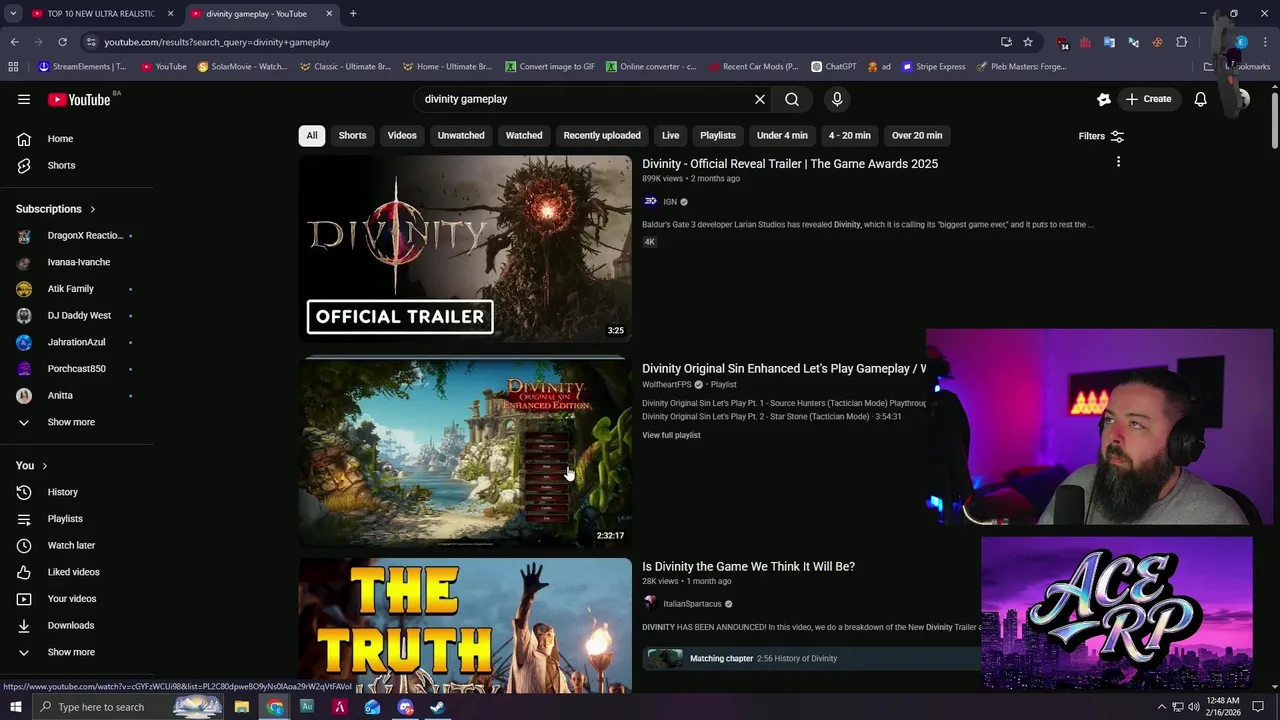Select the Live filter chip

click(x=670, y=135)
